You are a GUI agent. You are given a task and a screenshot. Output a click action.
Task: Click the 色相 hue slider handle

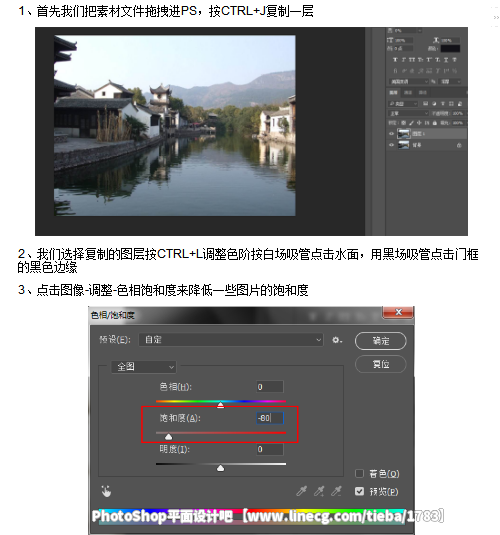[220, 405]
